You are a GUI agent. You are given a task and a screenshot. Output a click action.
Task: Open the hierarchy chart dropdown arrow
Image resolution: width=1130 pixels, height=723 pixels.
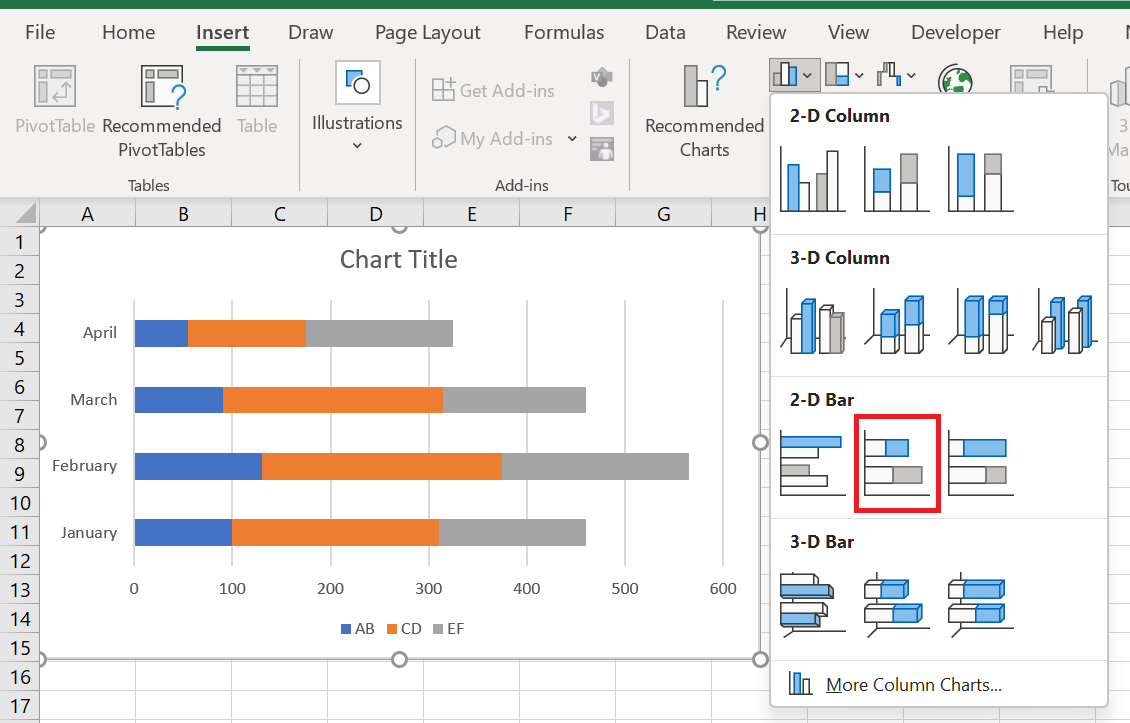(859, 75)
